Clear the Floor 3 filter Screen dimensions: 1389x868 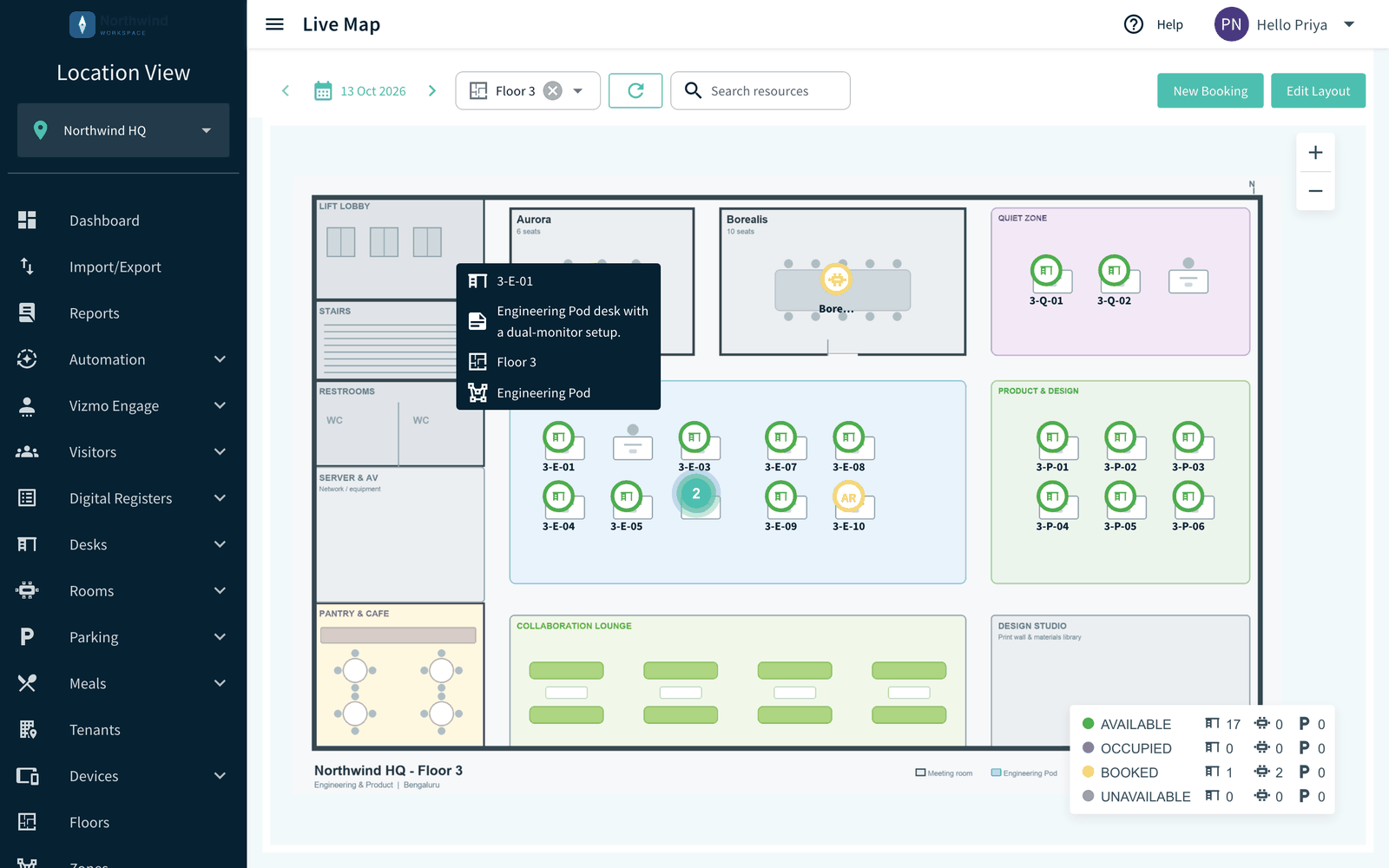pos(553,90)
